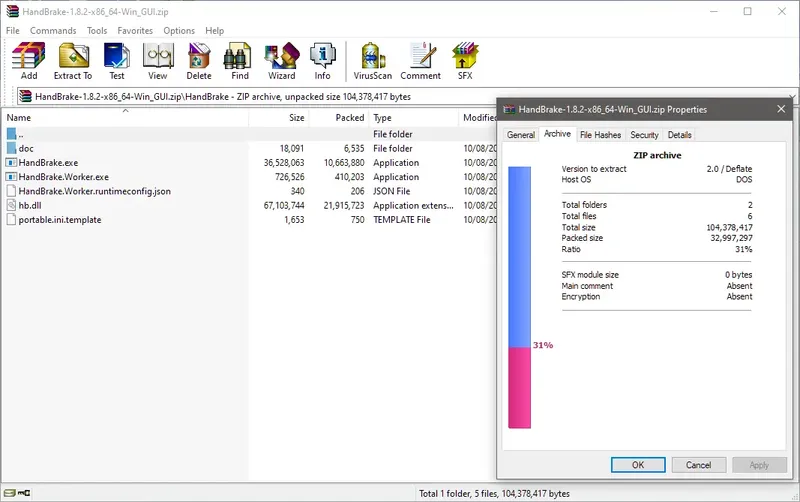The image size is (800, 502).
Task: Open the Options menu
Action: point(179,31)
